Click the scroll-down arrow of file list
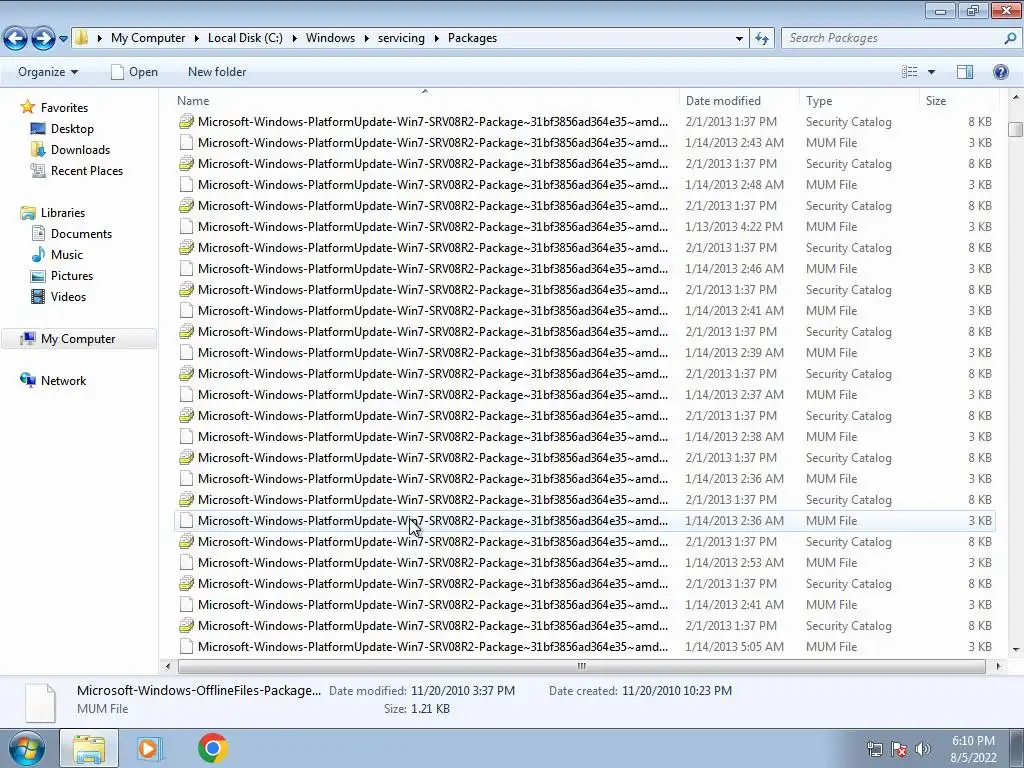The width and height of the screenshot is (1024, 768). click(x=1015, y=650)
